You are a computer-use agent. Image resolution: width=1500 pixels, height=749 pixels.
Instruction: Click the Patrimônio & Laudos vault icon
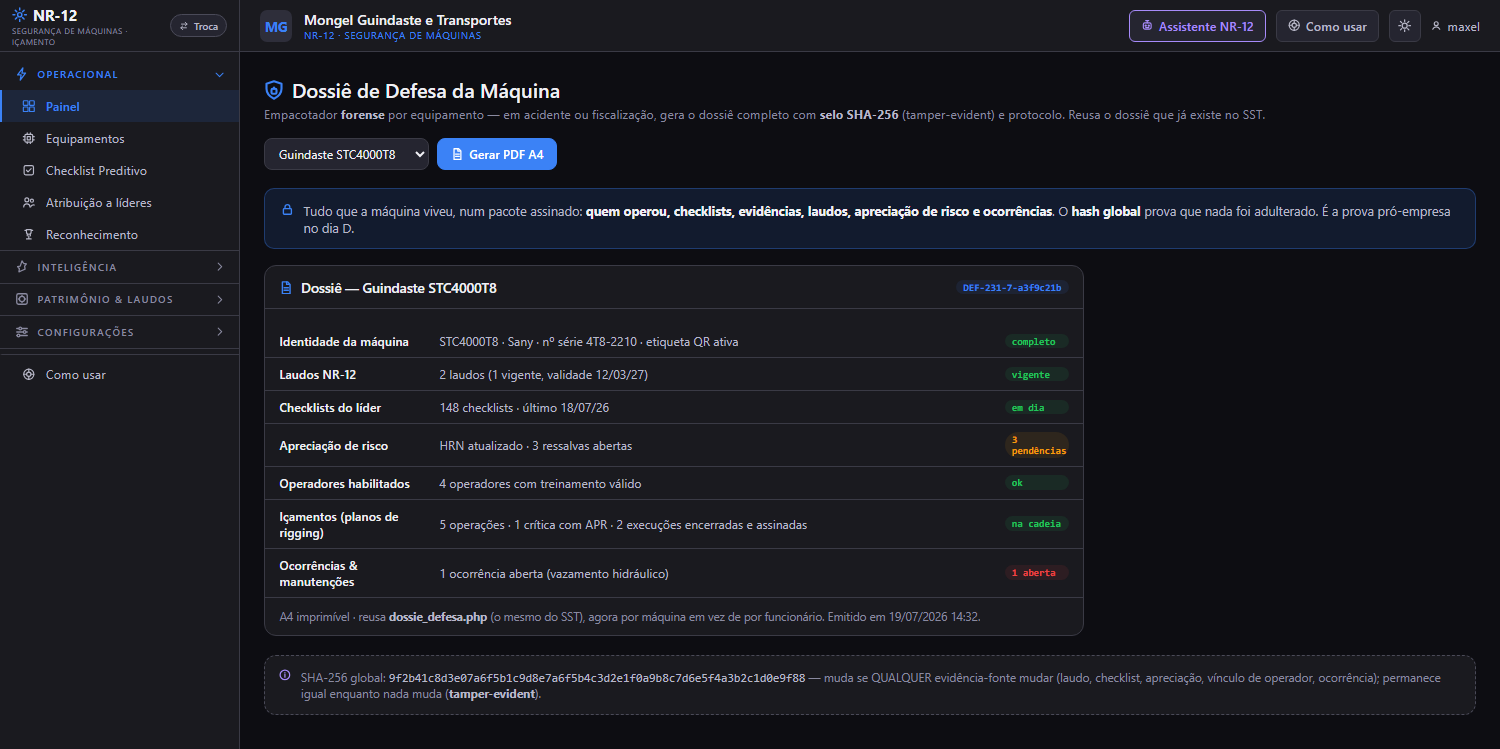pyautogui.click(x=22, y=299)
